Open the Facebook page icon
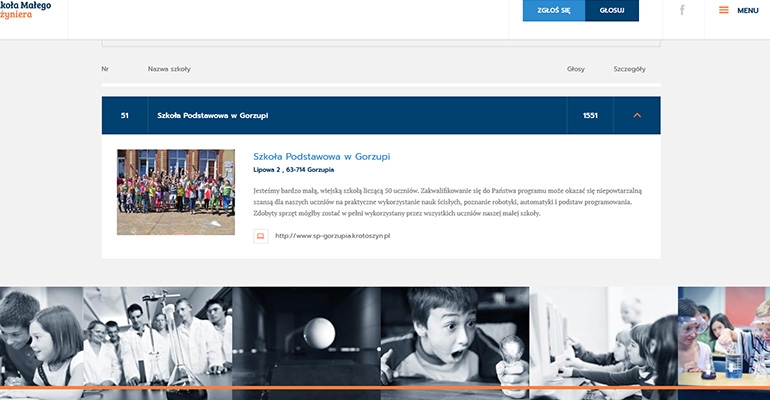 [682, 10]
